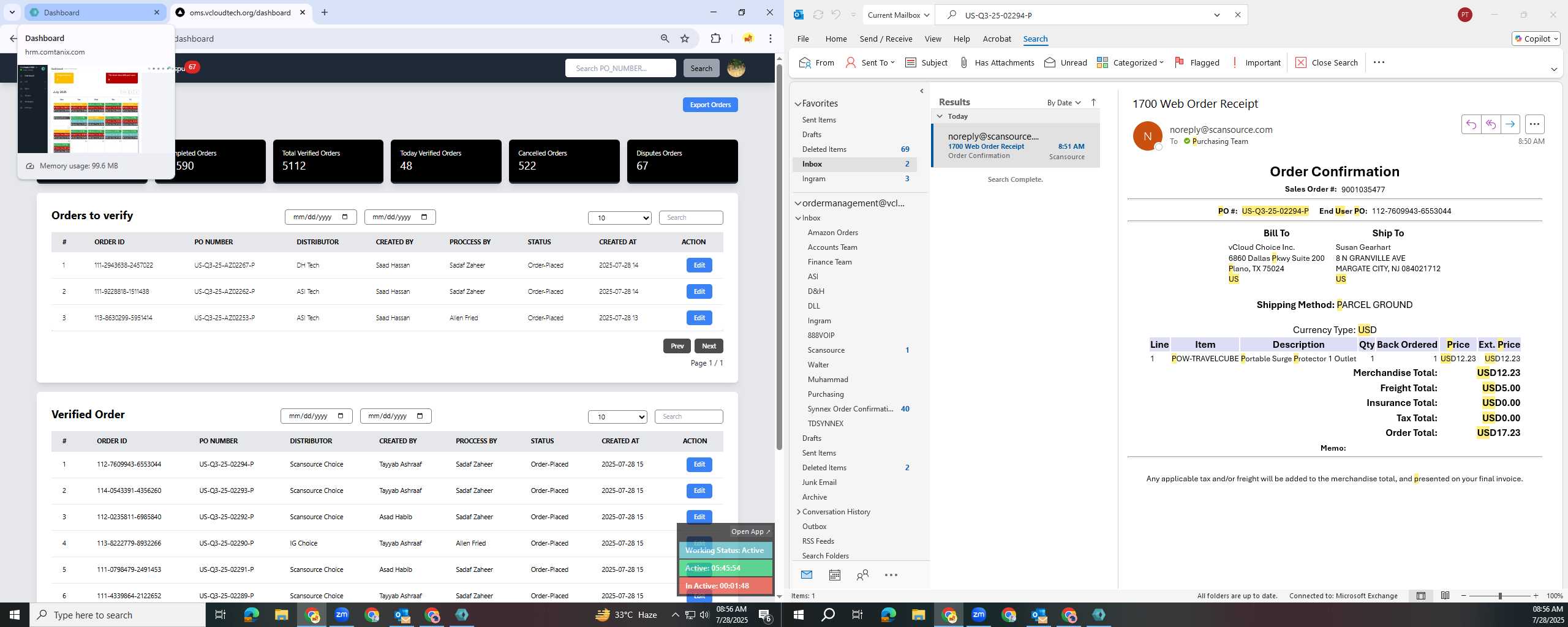Open Outlook People navigation icon
This screenshot has height=627, width=1568.
862,575
